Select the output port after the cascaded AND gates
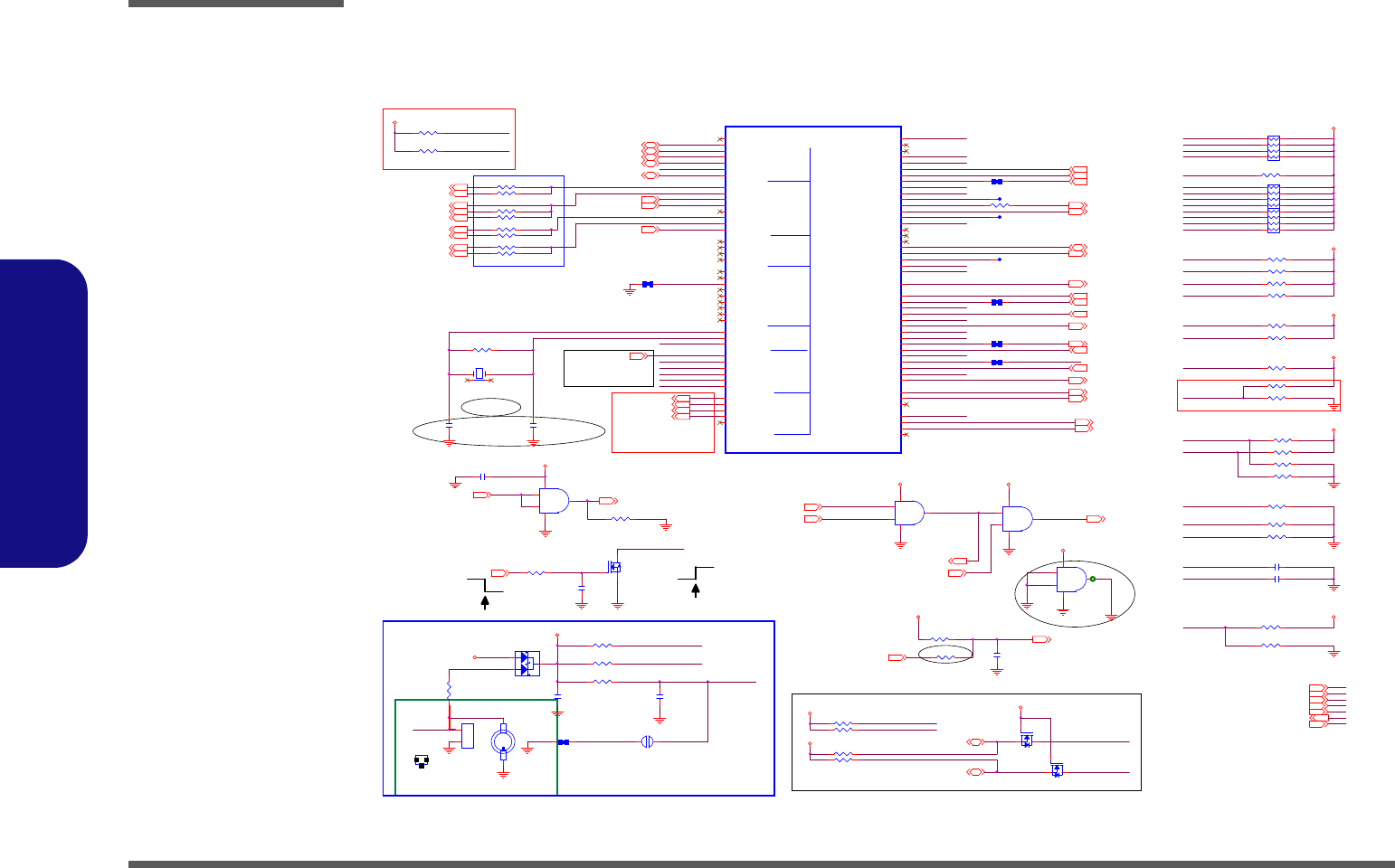This screenshot has width=1395, height=868. (x=1096, y=519)
